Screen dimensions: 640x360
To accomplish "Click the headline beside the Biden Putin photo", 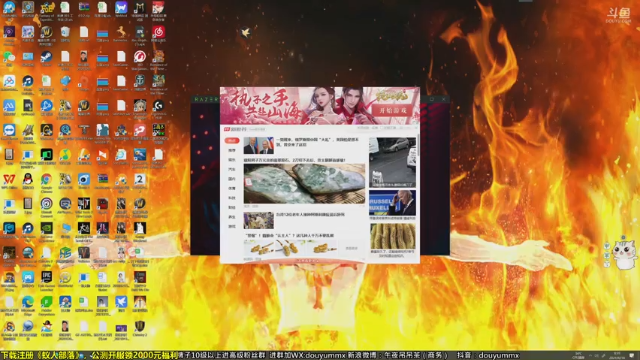I will pyautogui.click(x=317, y=142).
